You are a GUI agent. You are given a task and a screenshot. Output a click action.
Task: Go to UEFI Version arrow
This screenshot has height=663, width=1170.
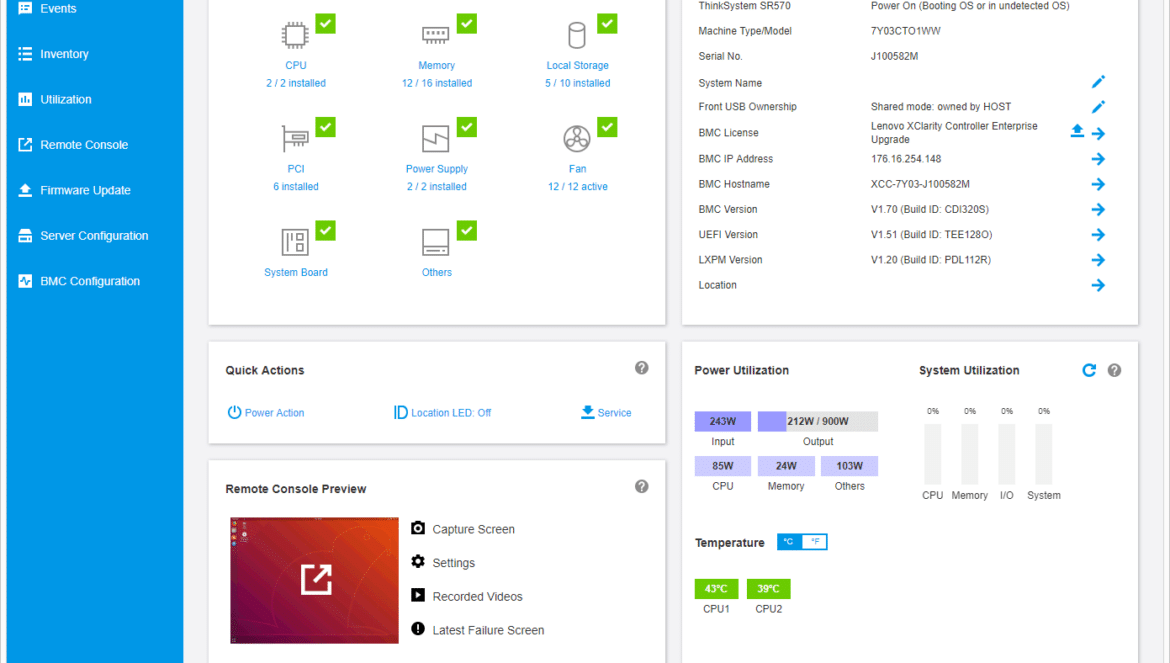pos(1098,235)
